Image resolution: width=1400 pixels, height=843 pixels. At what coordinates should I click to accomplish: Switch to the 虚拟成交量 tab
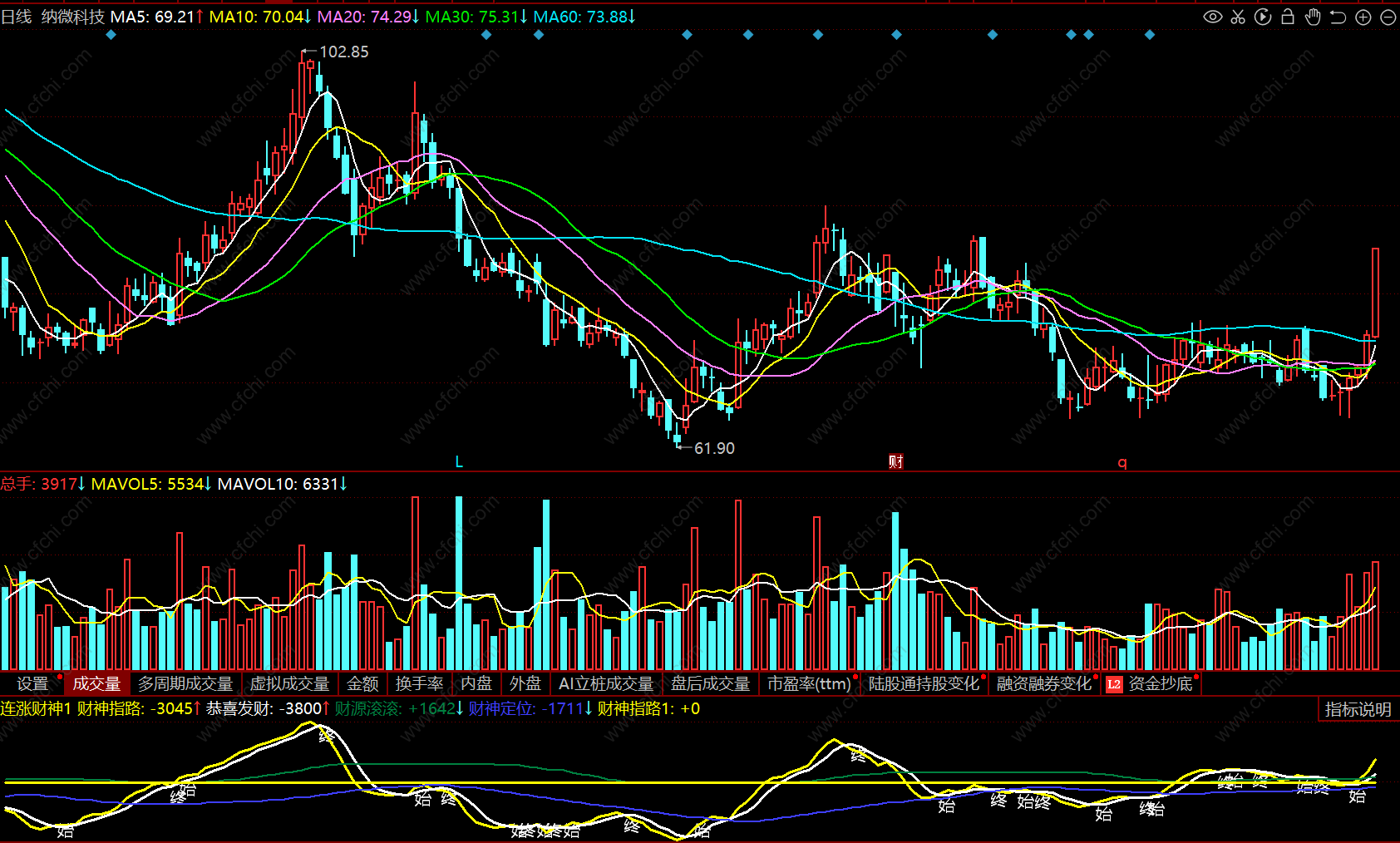point(290,683)
